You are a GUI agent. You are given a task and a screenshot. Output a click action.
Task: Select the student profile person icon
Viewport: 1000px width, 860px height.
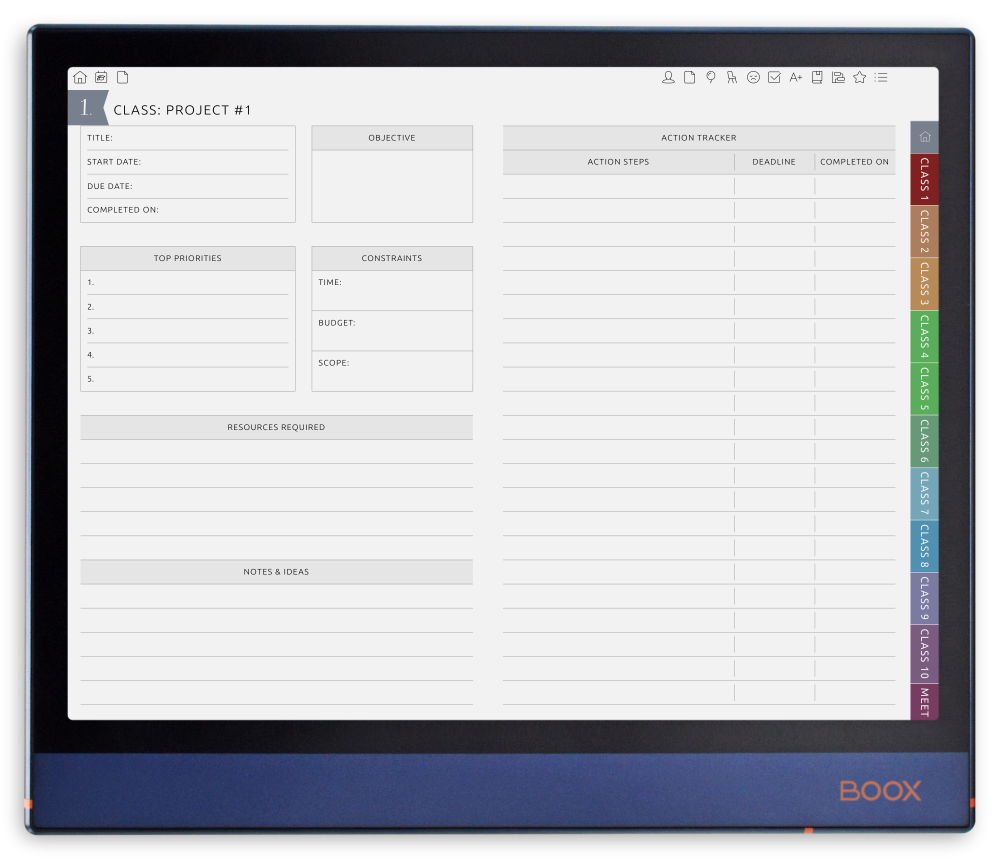point(668,77)
